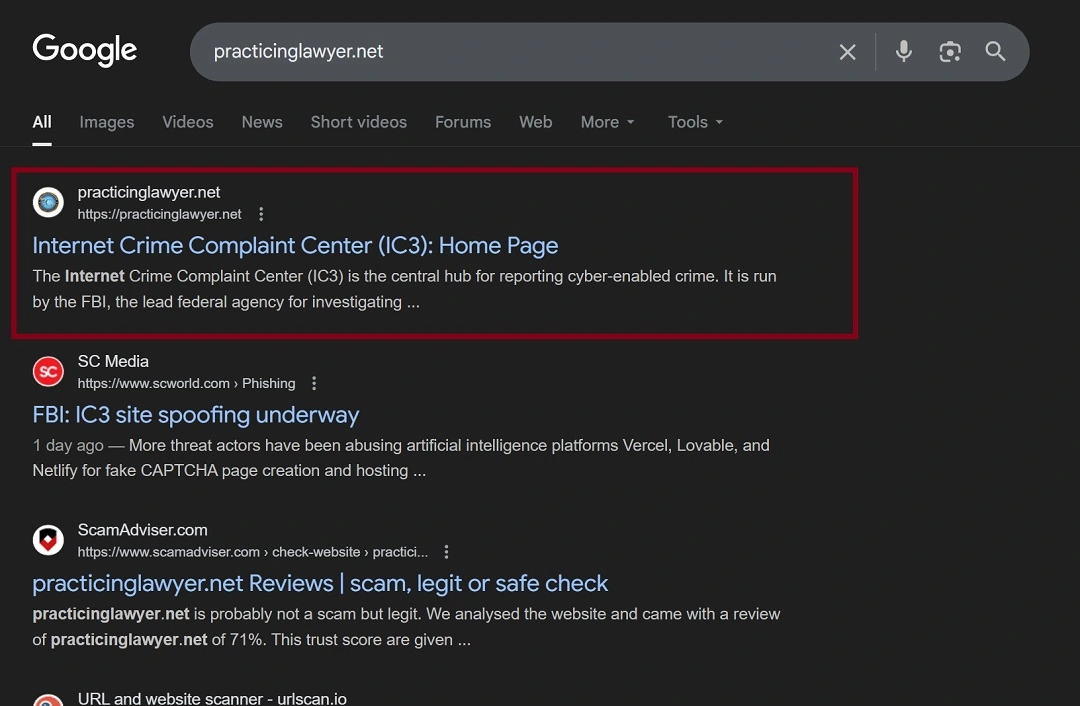Open Google Lens image search icon
The width and height of the screenshot is (1080, 706).
pyautogui.click(x=950, y=52)
